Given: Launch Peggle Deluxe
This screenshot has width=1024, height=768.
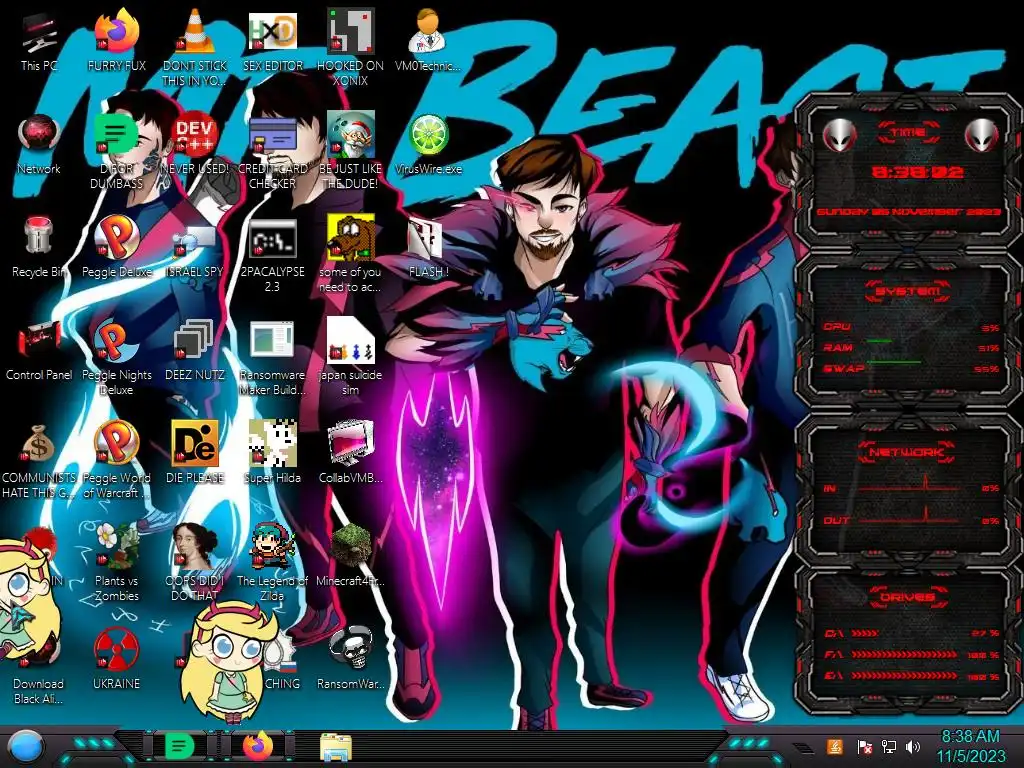Looking at the screenshot, I should coord(116,248).
